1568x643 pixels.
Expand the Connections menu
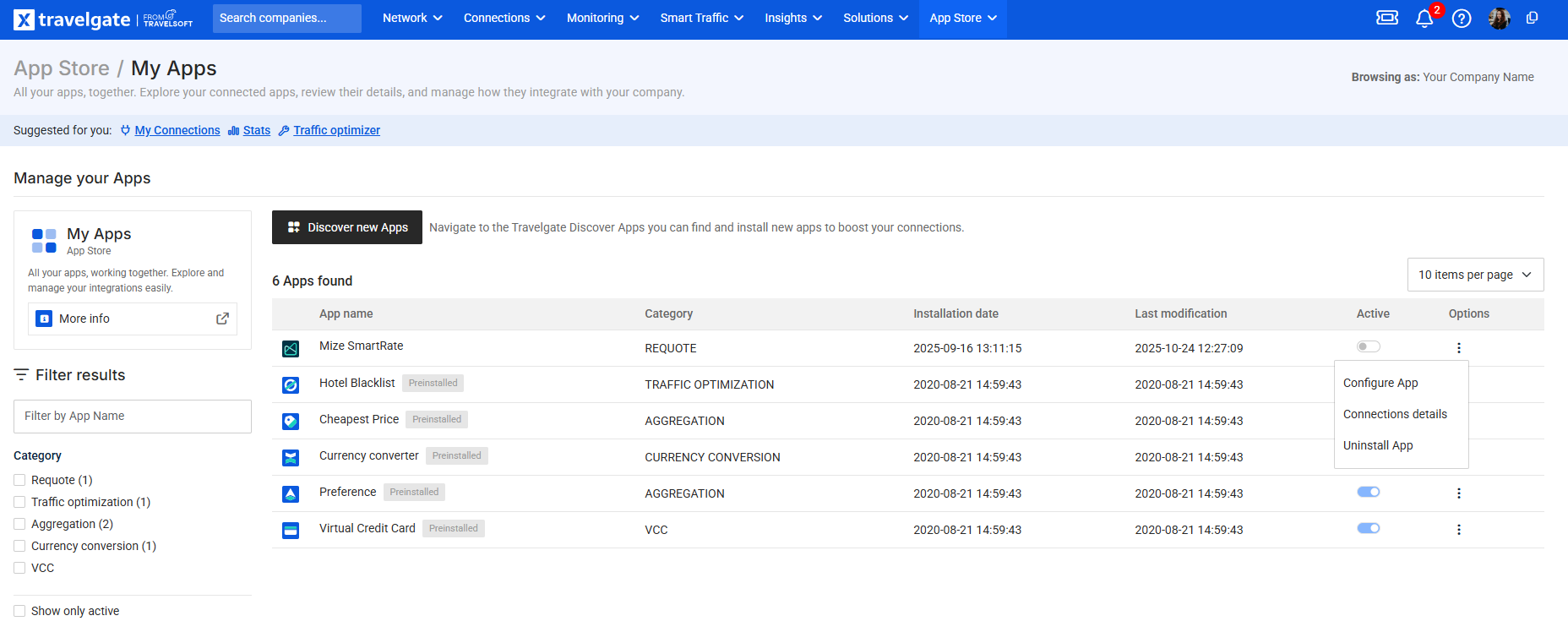(x=504, y=18)
